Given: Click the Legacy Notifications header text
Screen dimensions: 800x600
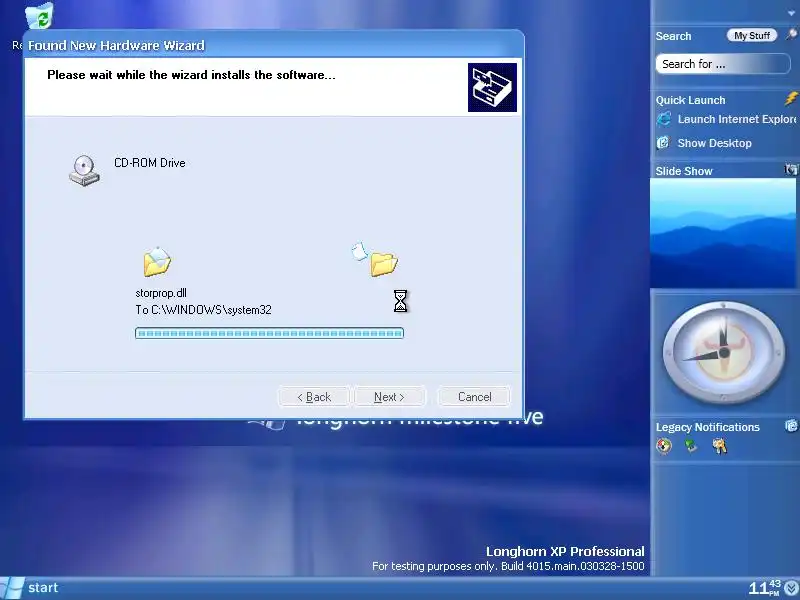Looking at the screenshot, I should (708, 427).
